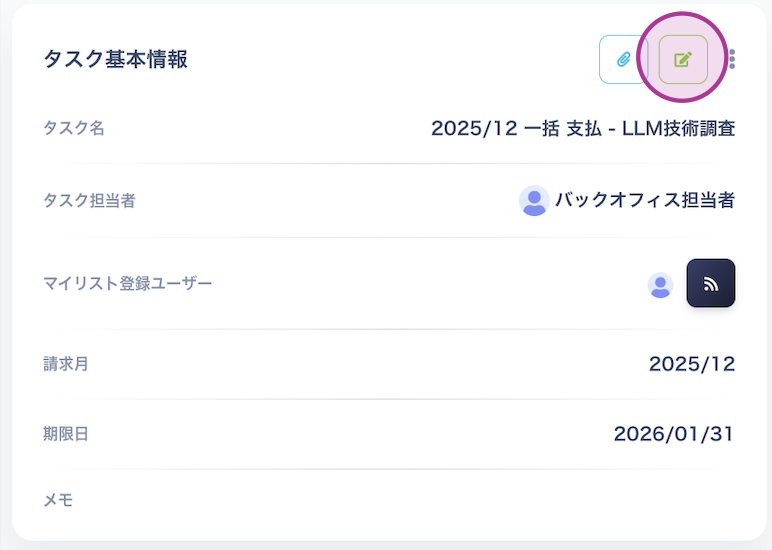Open the three-dot more options menu
The image size is (772, 550).
coord(732,60)
